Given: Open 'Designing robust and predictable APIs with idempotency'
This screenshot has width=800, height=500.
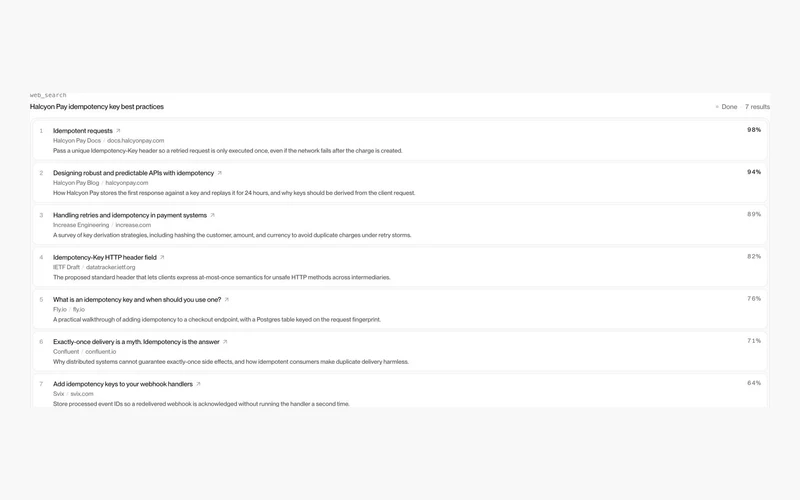Looking at the screenshot, I should (x=133, y=173).
